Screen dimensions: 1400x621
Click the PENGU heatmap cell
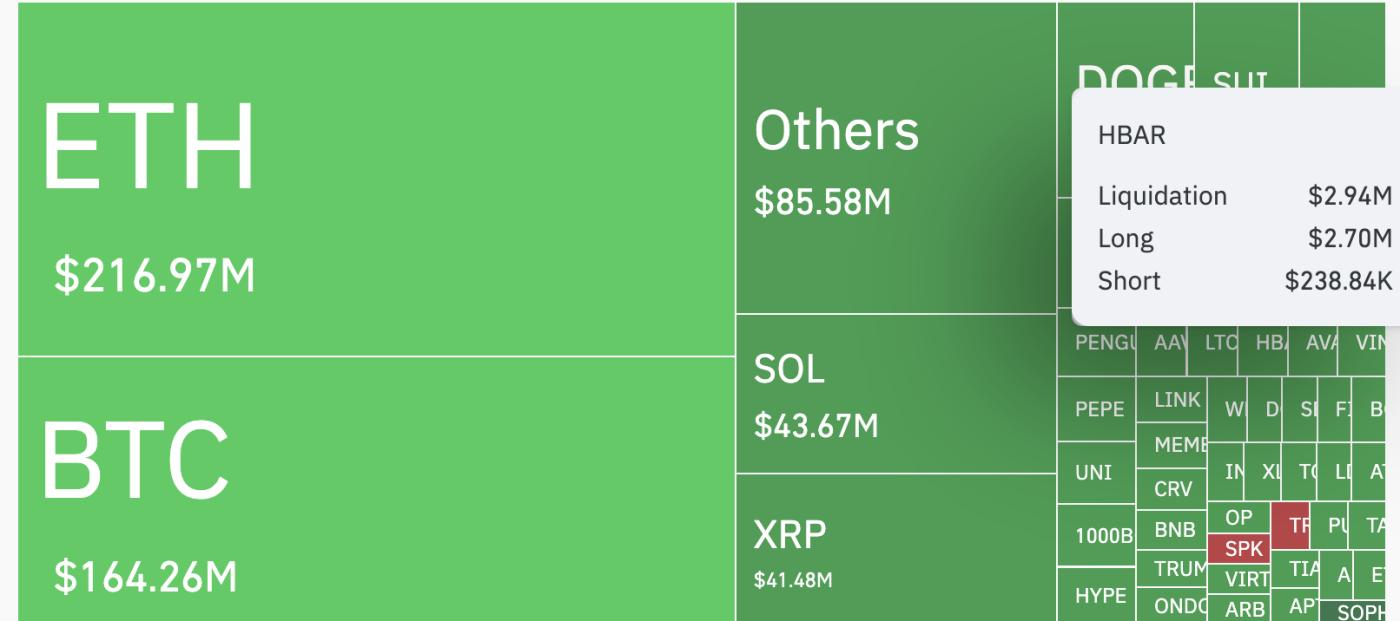pyautogui.click(x=1096, y=343)
